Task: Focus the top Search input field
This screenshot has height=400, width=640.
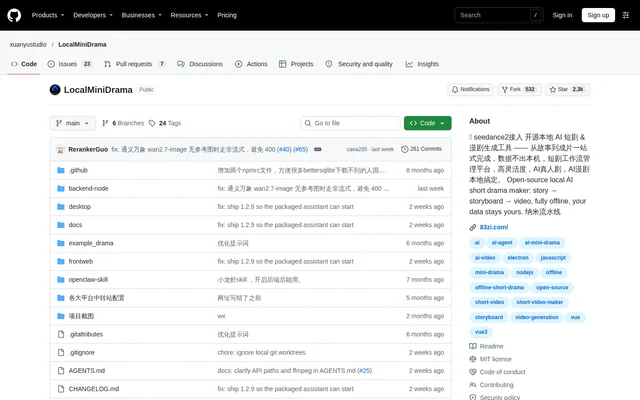Action: (x=499, y=15)
